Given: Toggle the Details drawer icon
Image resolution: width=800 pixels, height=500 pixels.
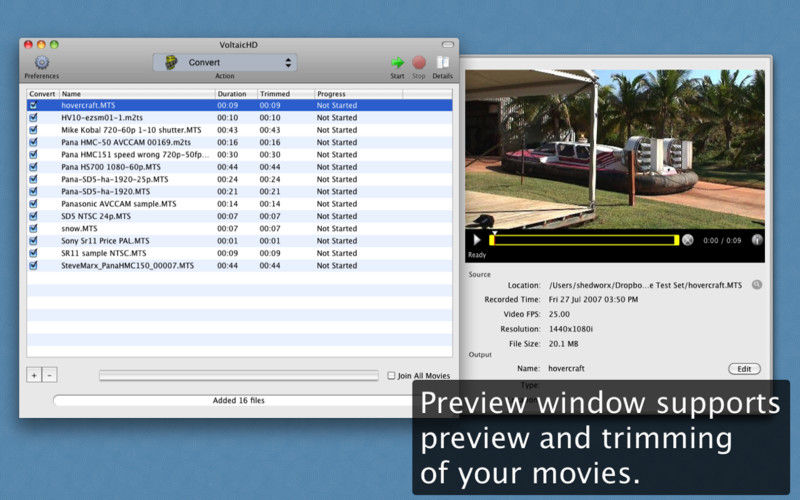Looking at the screenshot, I should [x=442, y=63].
